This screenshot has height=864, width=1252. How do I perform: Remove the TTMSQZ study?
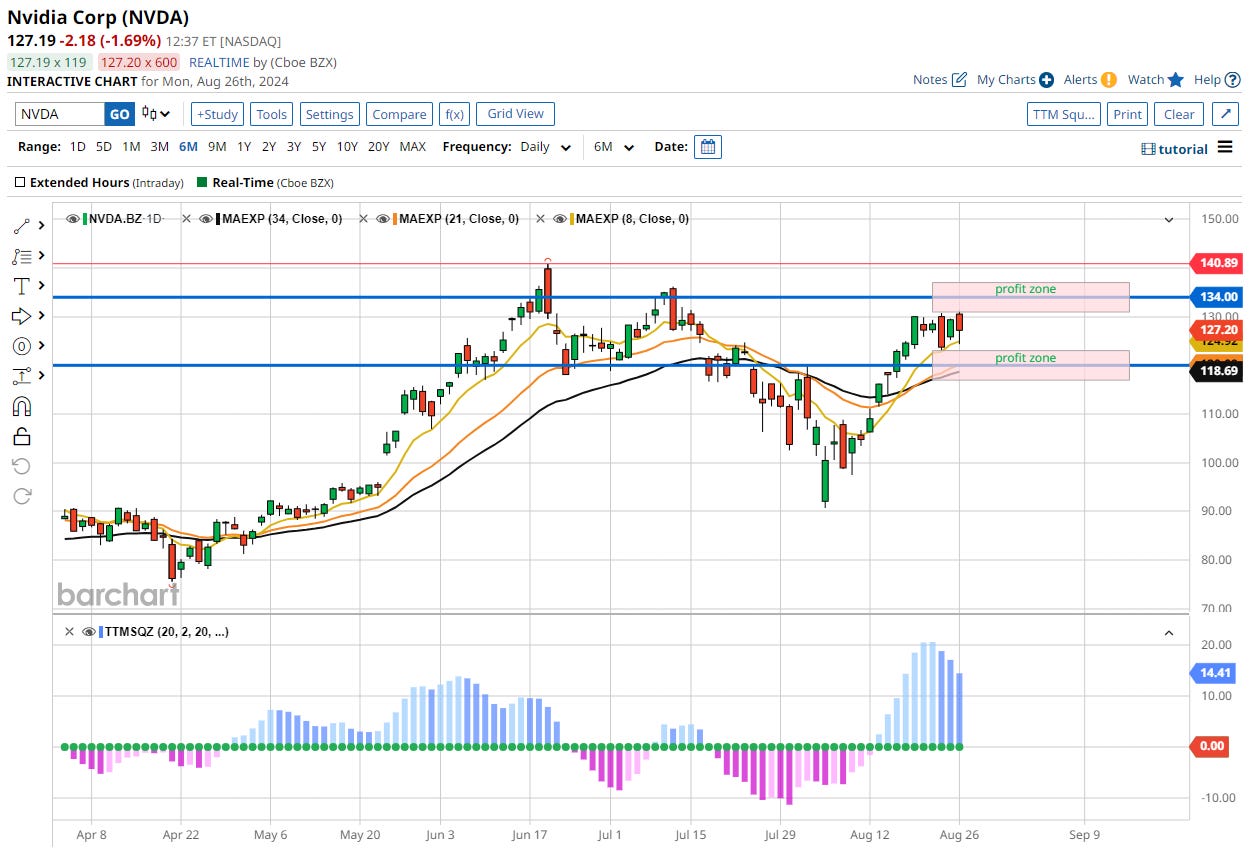point(69,632)
